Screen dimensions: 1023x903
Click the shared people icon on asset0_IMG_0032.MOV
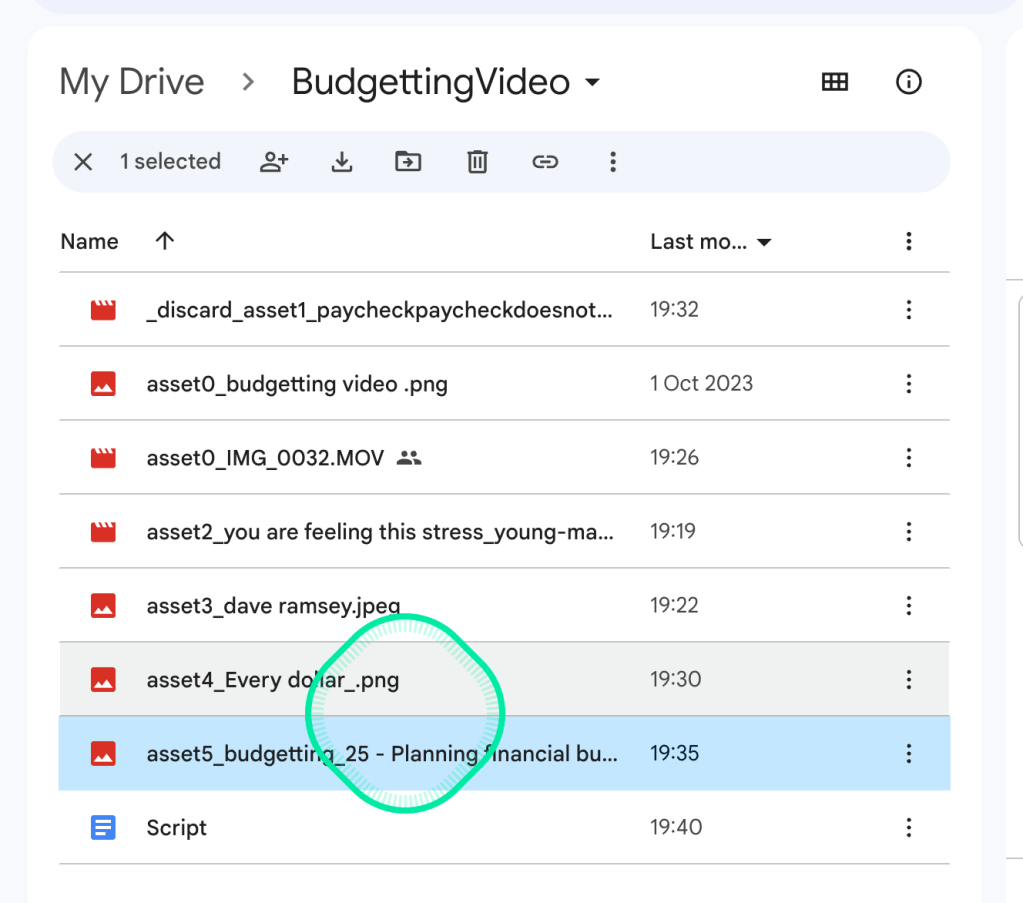409,458
